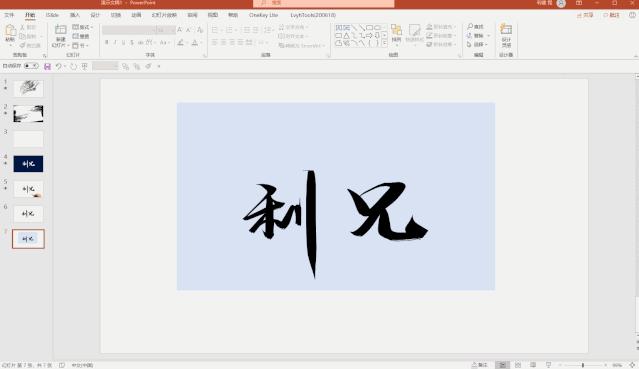Click the Reset slide button
Viewport: 639px width, 369px height.
(x=81, y=36)
